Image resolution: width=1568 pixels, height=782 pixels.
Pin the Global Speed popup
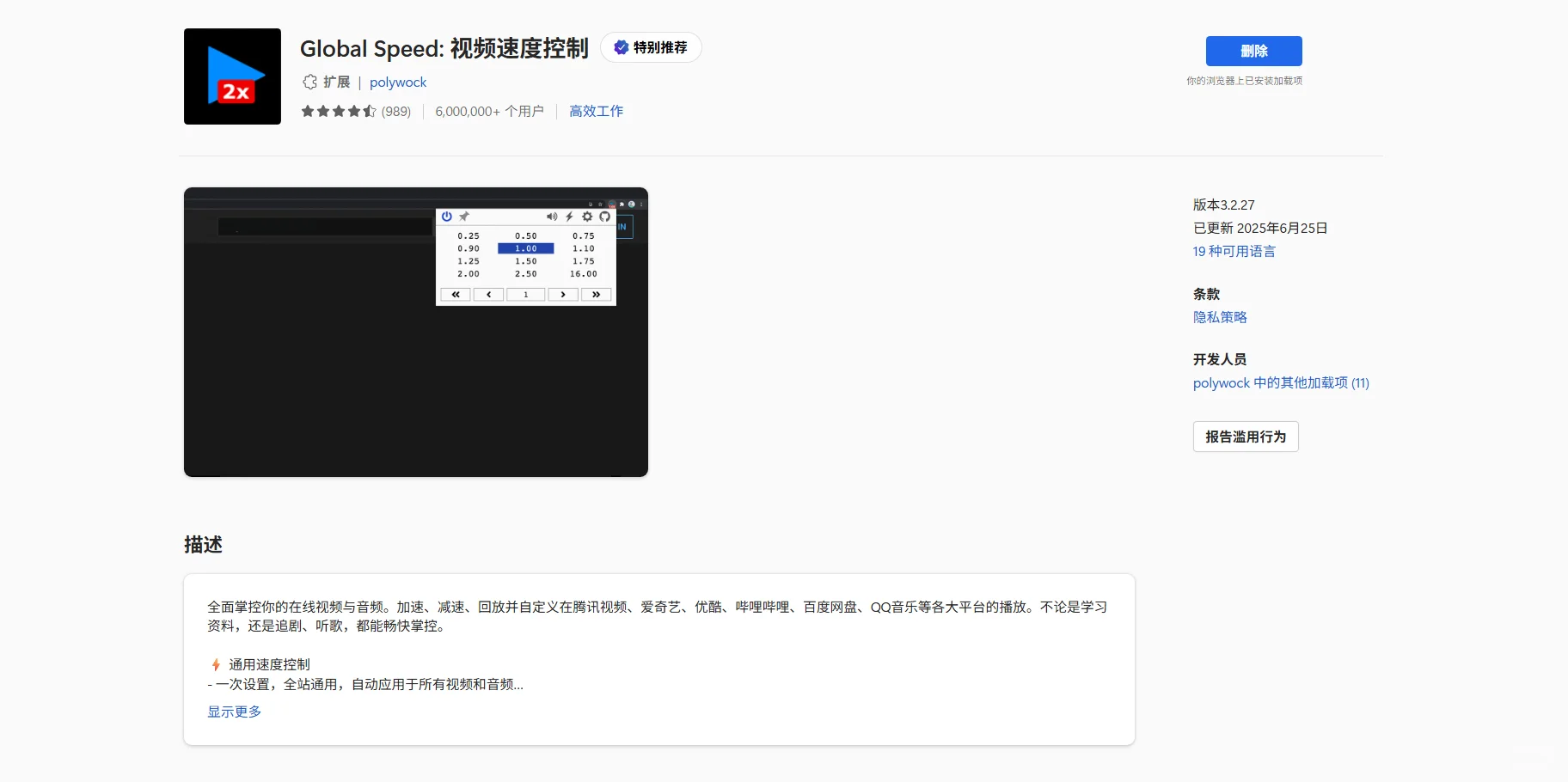(465, 217)
